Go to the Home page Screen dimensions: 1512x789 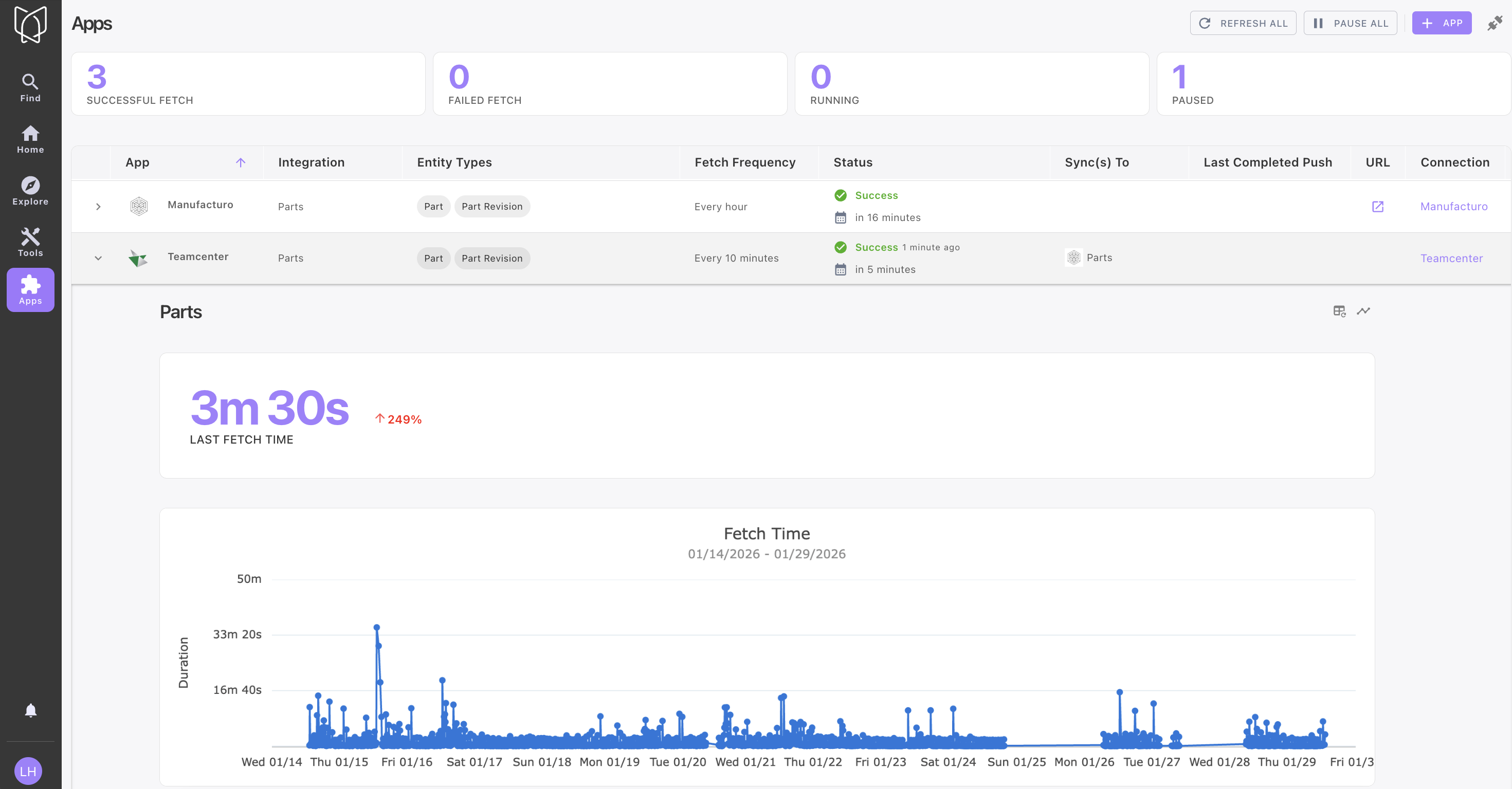pos(30,140)
